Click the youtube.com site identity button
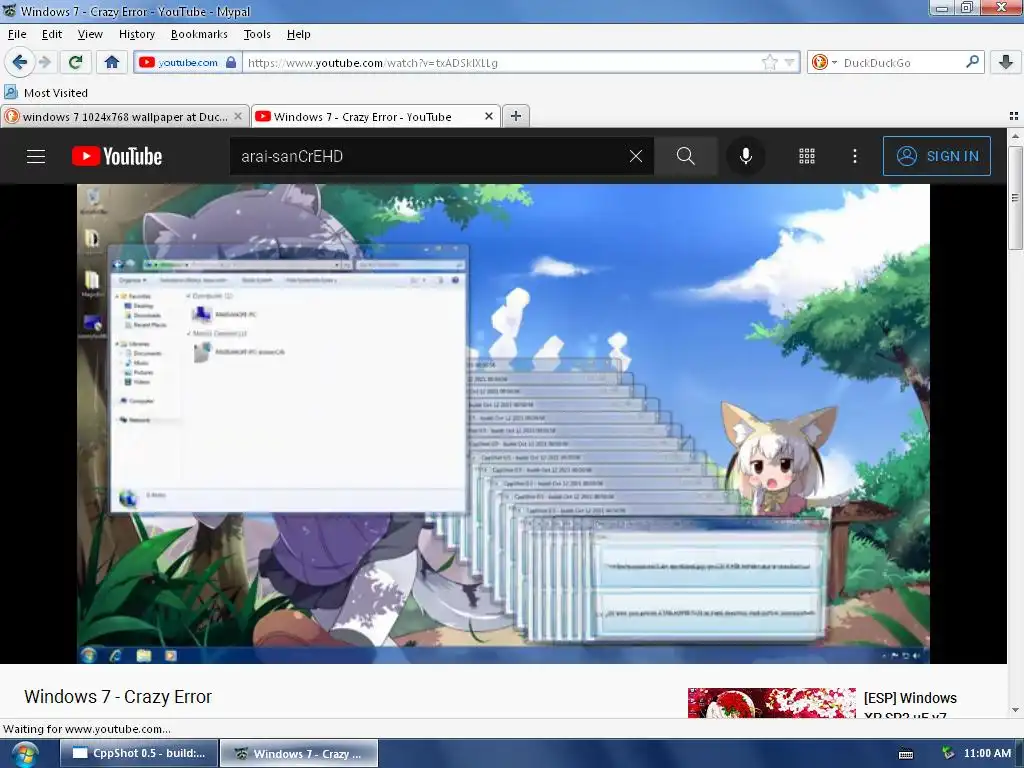The height and width of the screenshot is (768, 1024). (x=188, y=62)
